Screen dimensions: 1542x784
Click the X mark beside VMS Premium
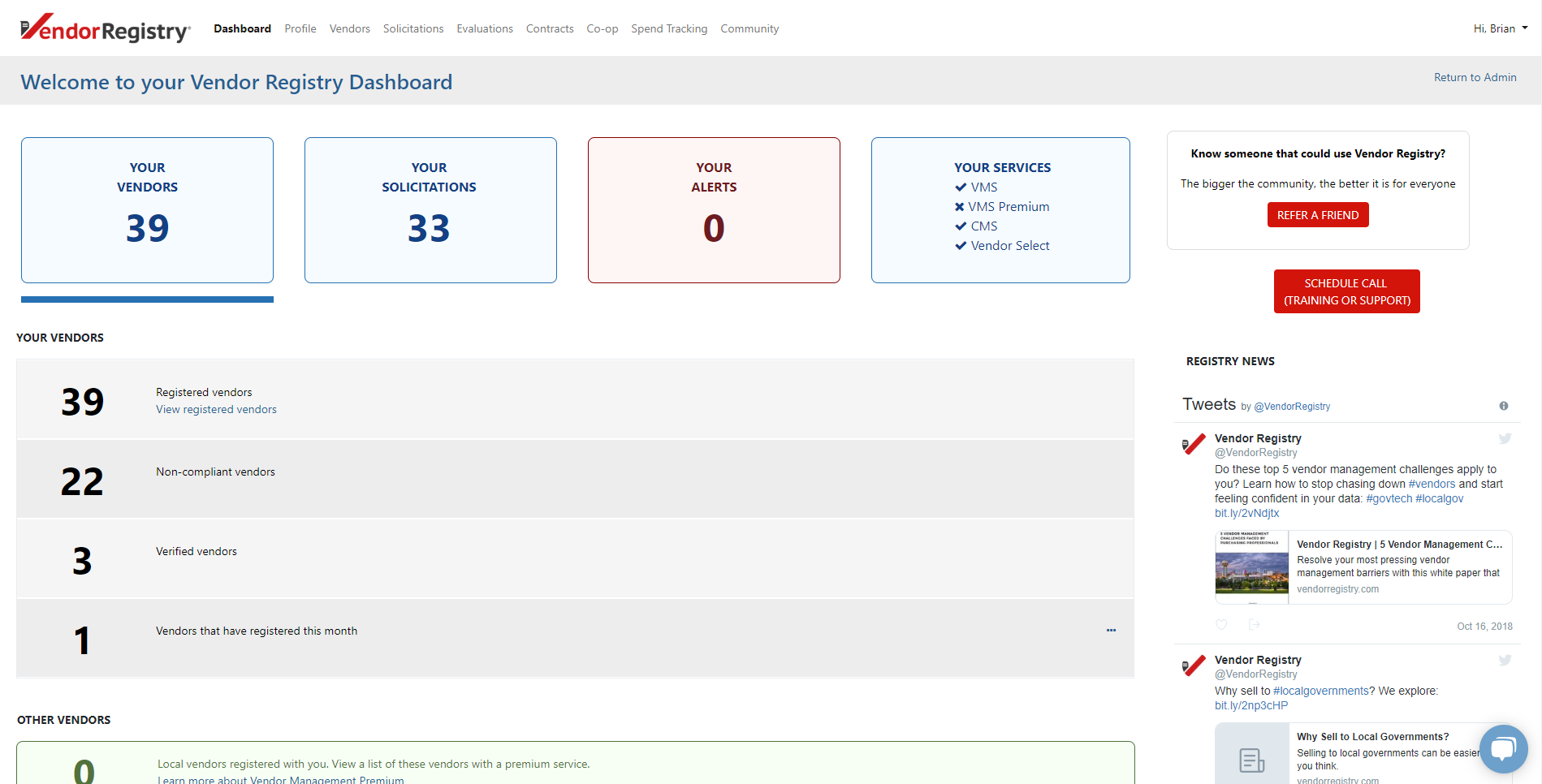(x=960, y=207)
